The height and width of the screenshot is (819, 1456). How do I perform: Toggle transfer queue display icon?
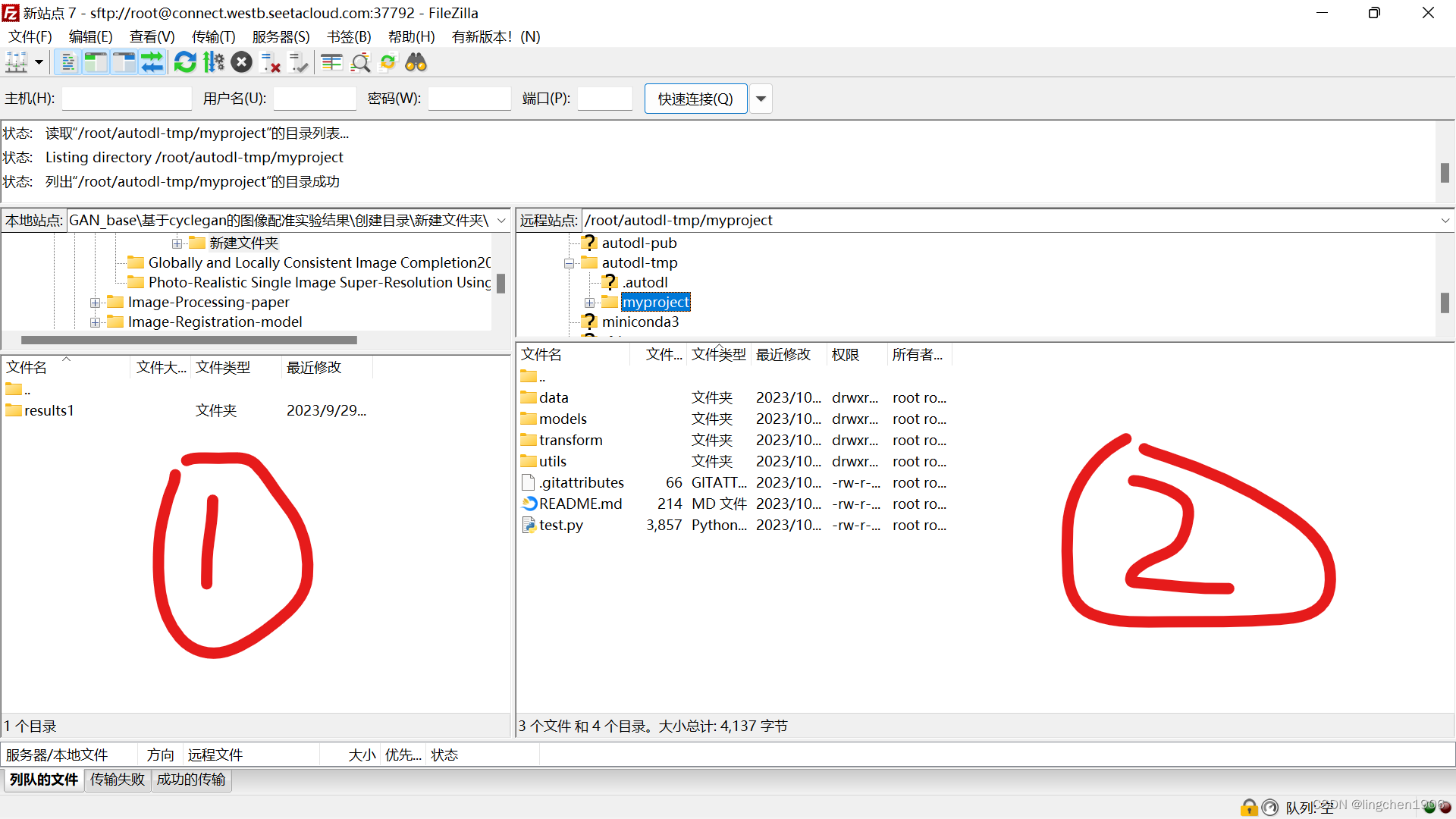tap(152, 62)
